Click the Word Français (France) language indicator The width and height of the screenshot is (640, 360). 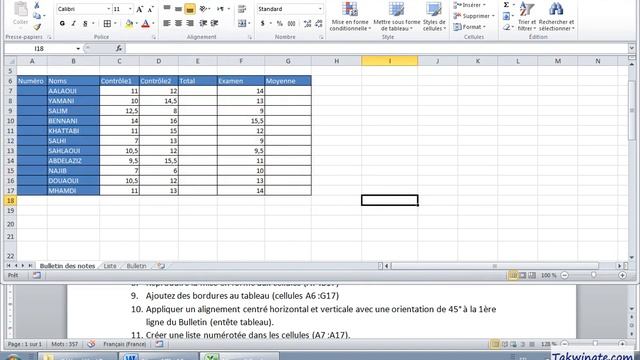(x=124, y=344)
